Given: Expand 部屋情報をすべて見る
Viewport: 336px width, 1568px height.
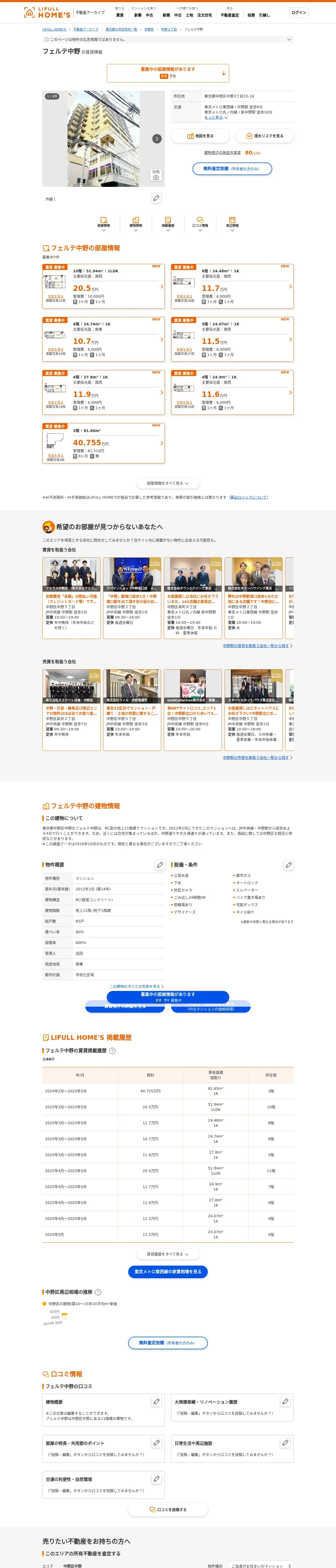Looking at the screenshot, I should click(168, 483).
